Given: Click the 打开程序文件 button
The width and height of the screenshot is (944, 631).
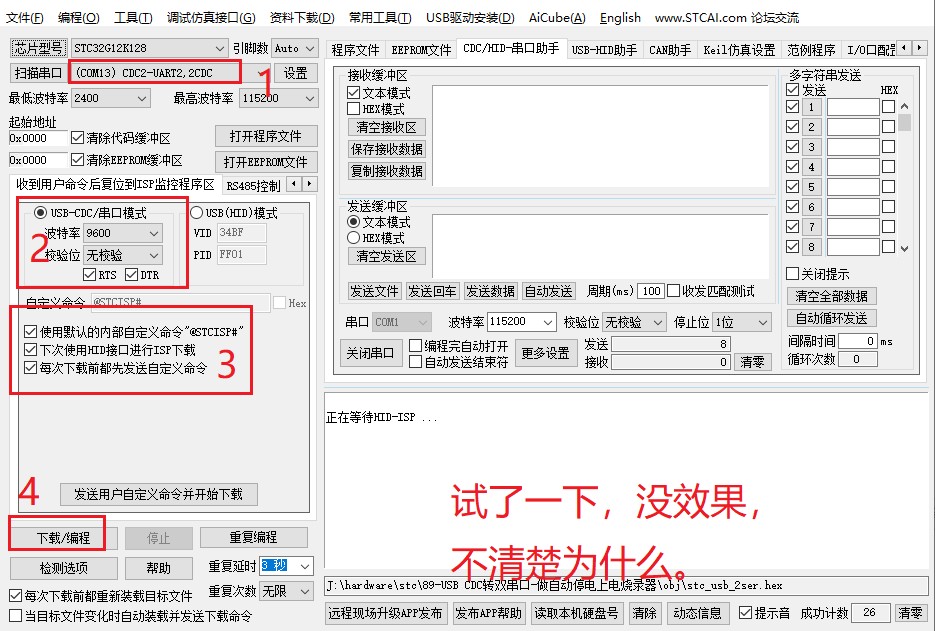Looking at the screenshot, I should pyautogui.click(x=265, y=136).
